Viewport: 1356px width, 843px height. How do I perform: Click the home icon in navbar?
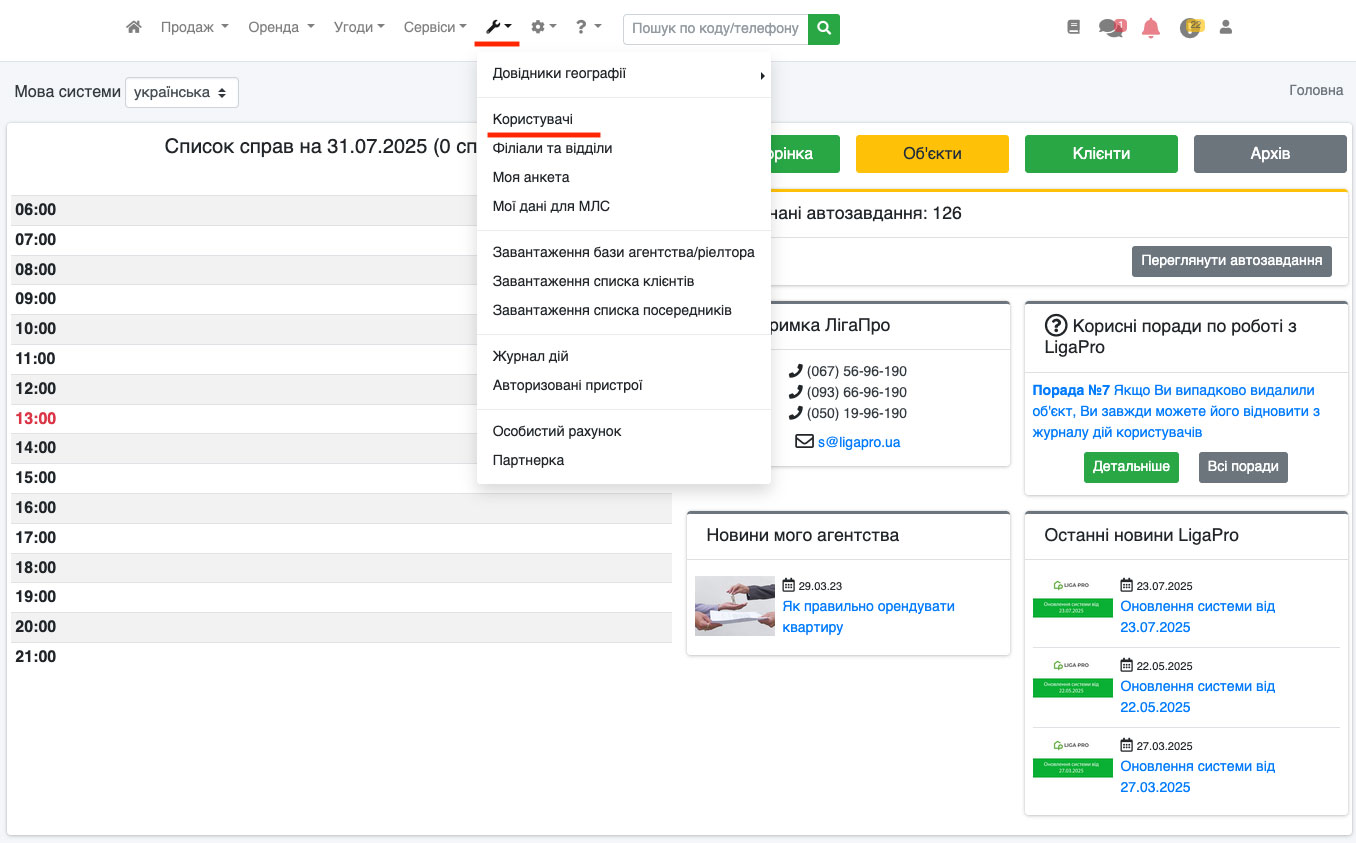tap(134, 28)
